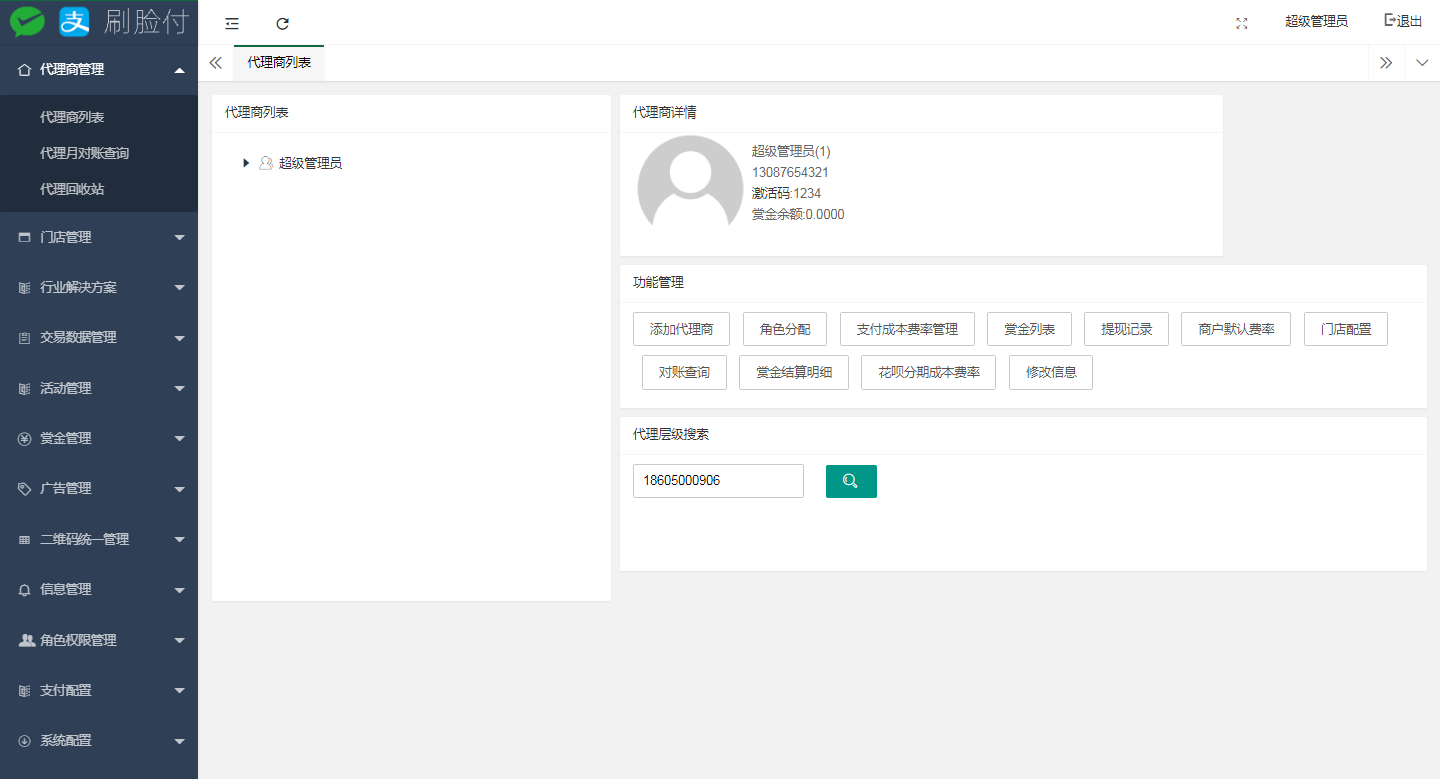The height and width of the screenshot is (779, 1440).
Task: Click the home icon beside 代理商管理
Action: tap(25, 70)
